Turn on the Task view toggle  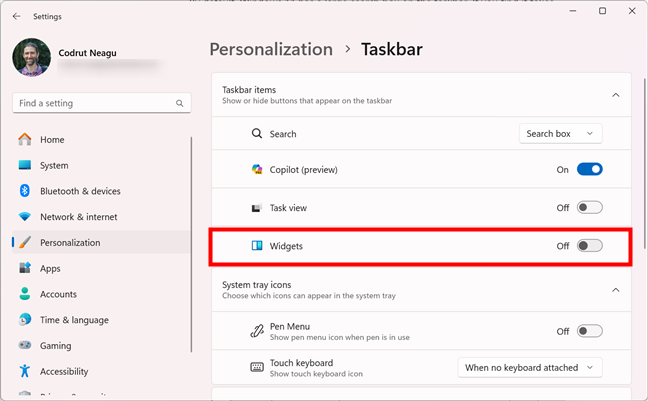tap(590, 207)
